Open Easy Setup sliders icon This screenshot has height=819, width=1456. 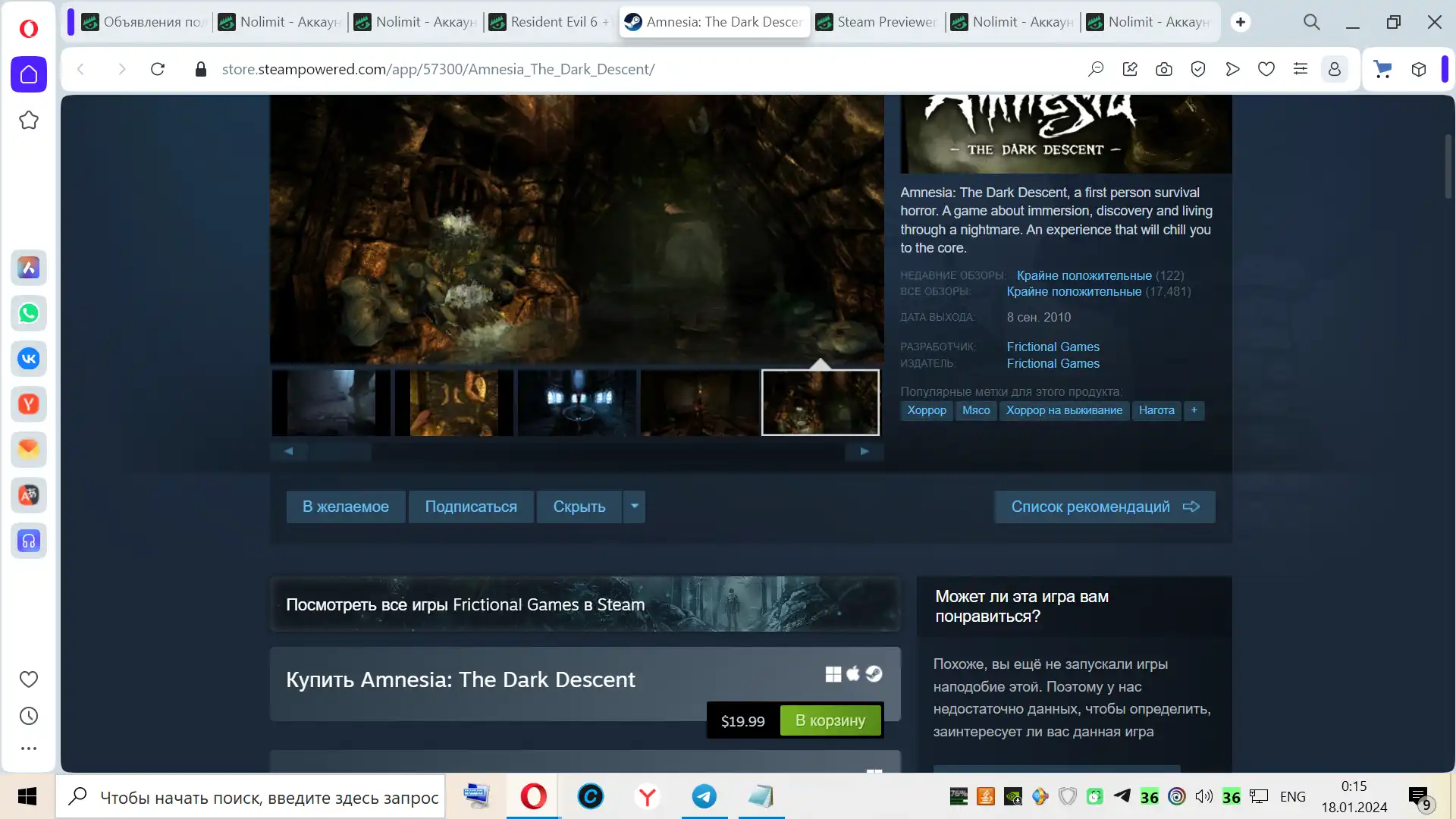[1301, 69]
